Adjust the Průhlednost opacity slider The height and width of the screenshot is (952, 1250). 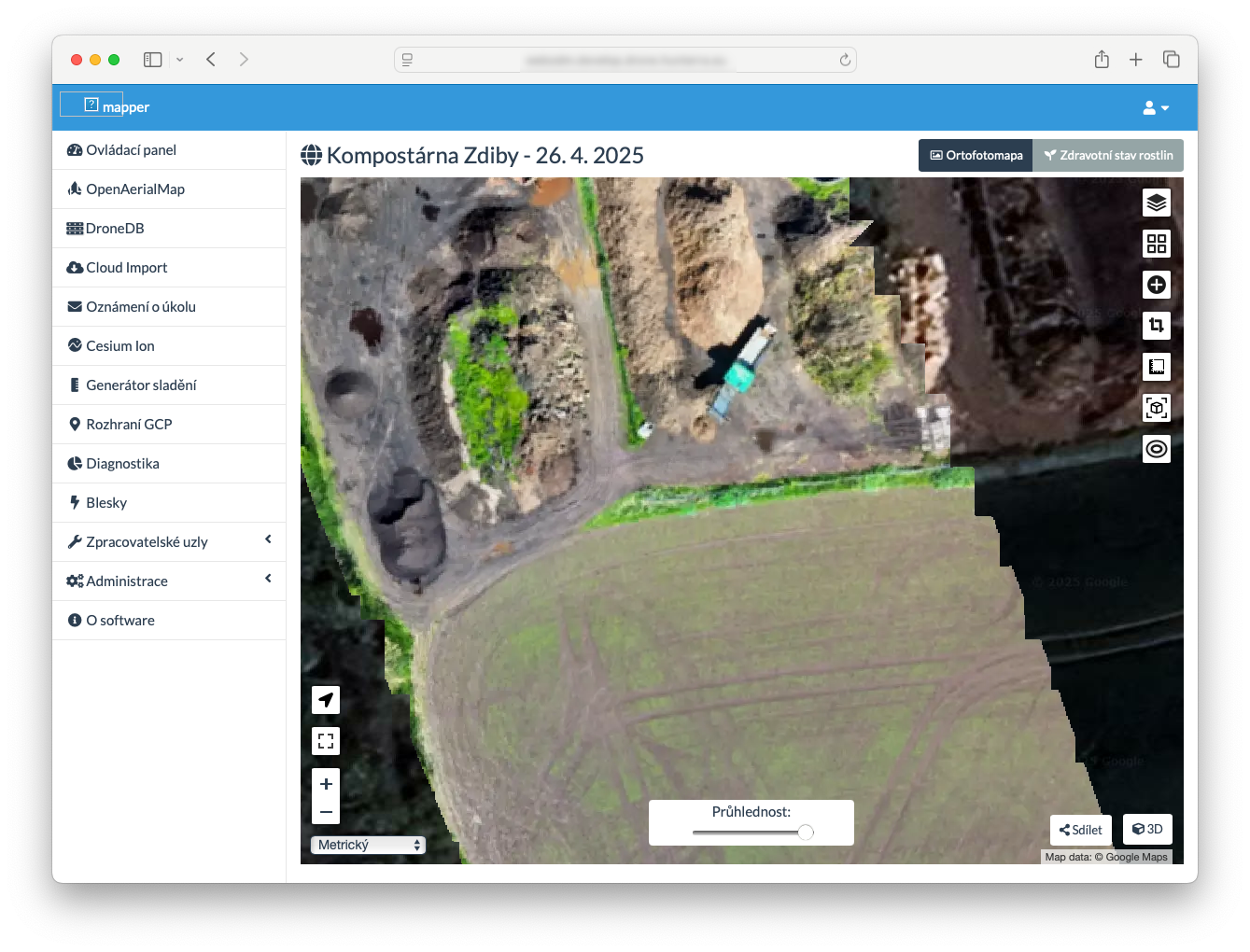coord(805,832)
